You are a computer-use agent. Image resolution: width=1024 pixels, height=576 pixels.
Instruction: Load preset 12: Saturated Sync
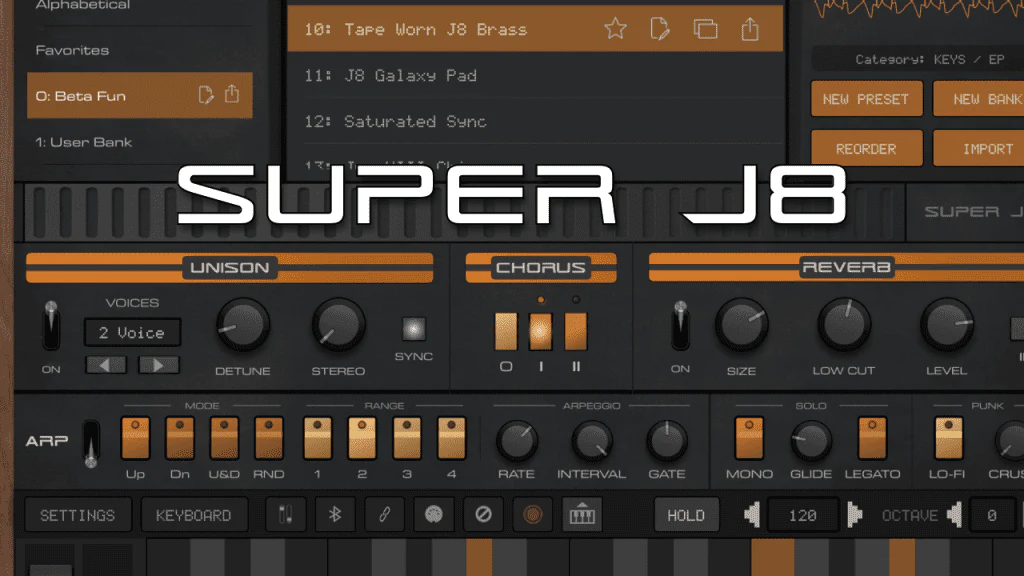536,121
